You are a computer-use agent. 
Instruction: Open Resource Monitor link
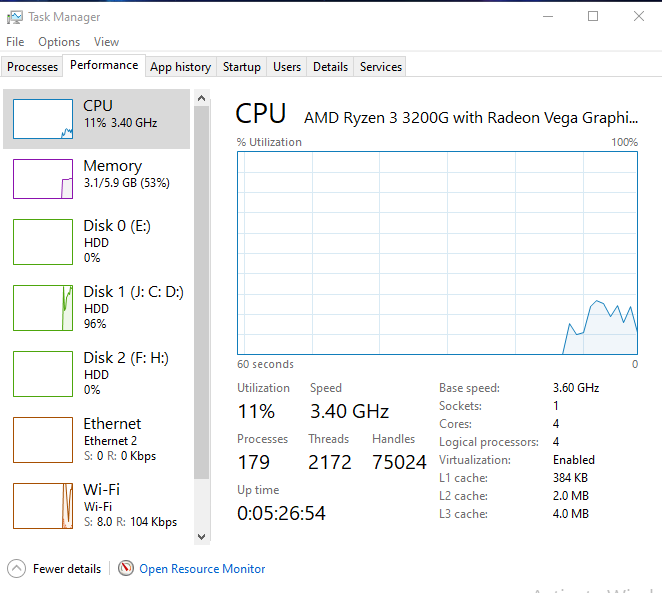point(202,569)
